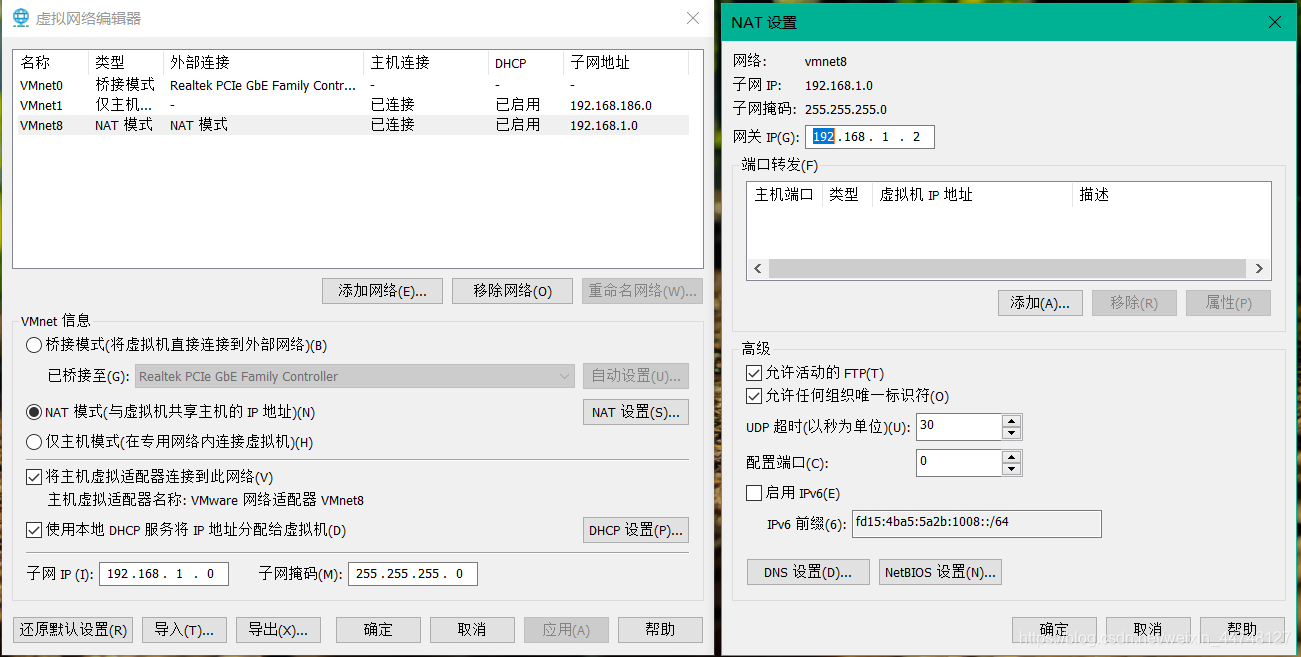Click IPv6 前缀 input field
This screenshot has width=1301, height=657.
(x=976, y=524)
